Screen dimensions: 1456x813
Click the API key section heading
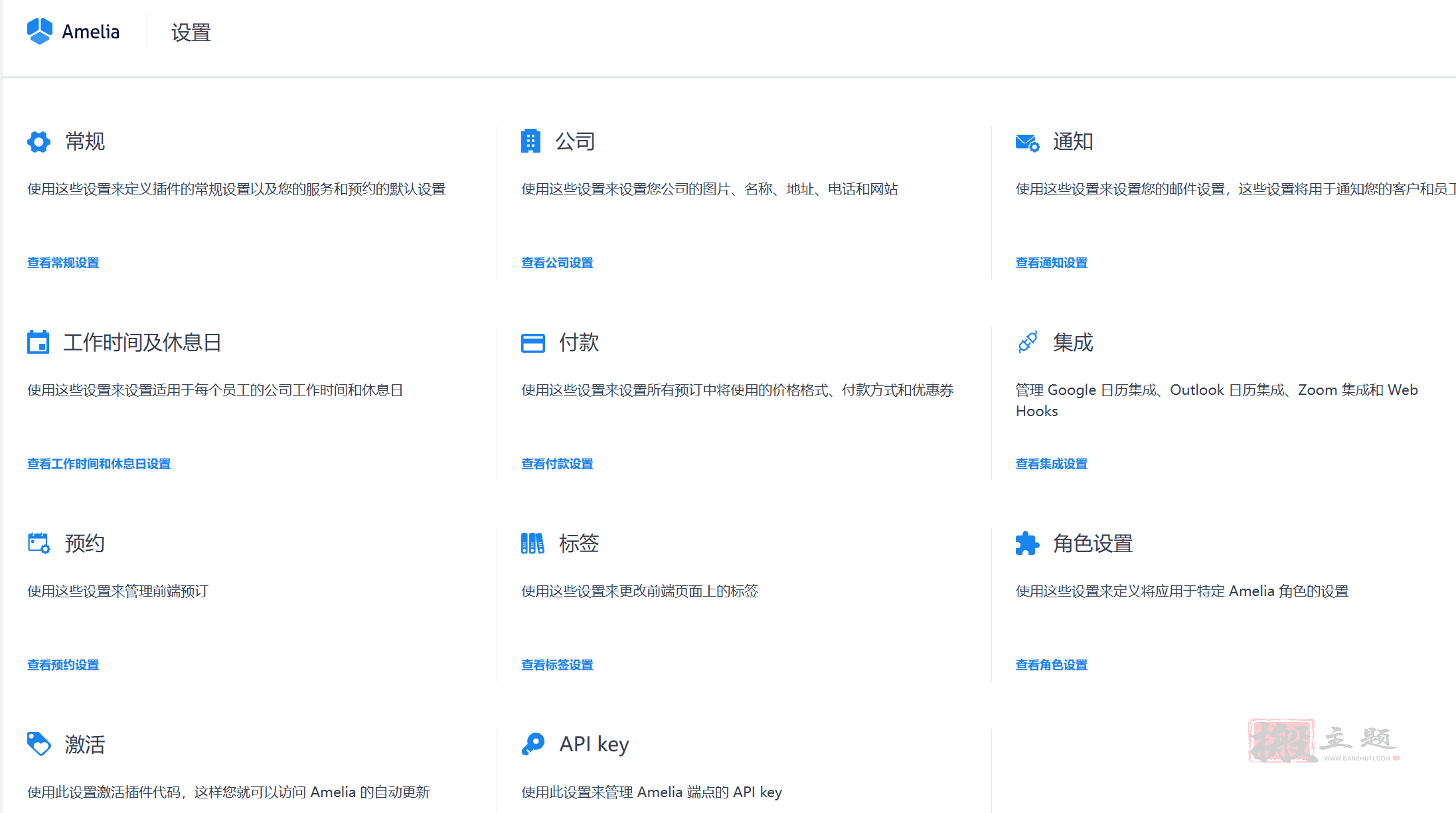pyautogui.click(x=594, y=745)
